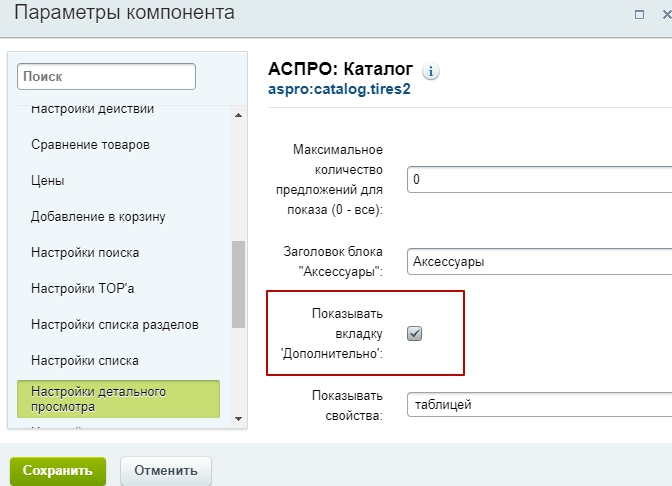
Task: Open Настройки списка section
Action: tap(85, 360)
